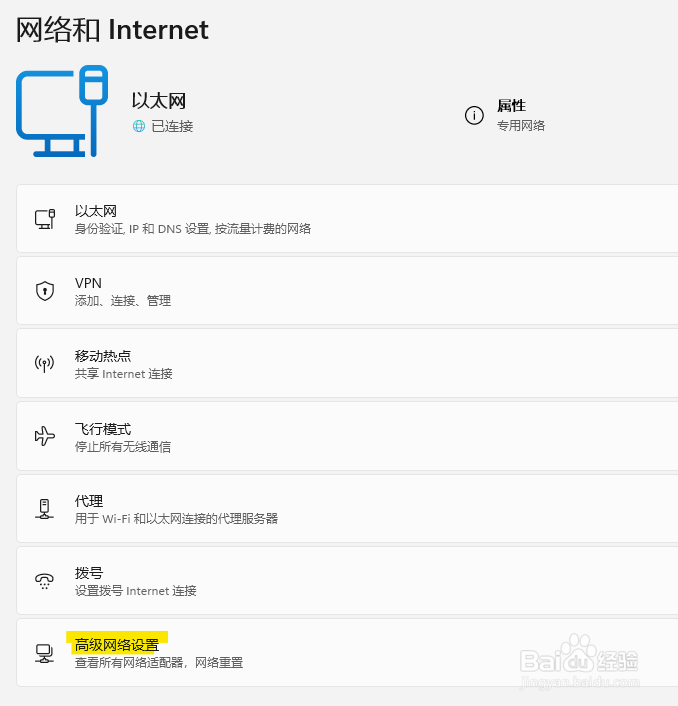Open the 以太网 settings row
The width and height of the screenshot is (678, 706).
point(347,219)
